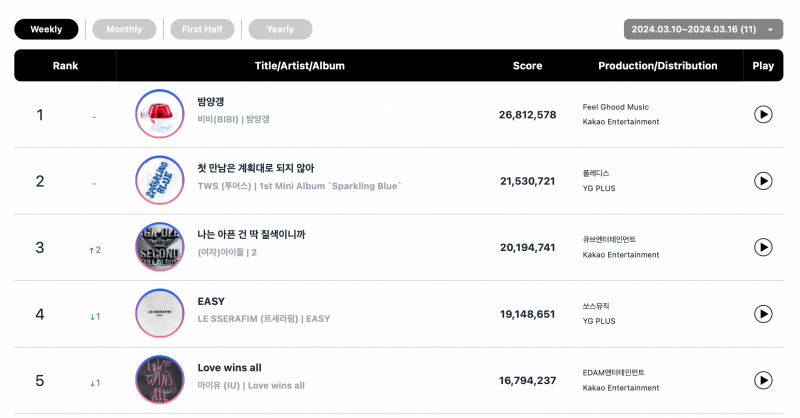This screenshot has width=800, height=418.
Task: Select the Weekly chart tab
Action: (46, 29)
